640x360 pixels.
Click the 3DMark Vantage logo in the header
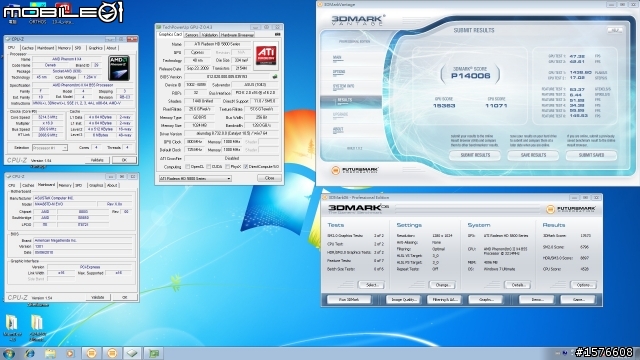[x=358, y=20]
